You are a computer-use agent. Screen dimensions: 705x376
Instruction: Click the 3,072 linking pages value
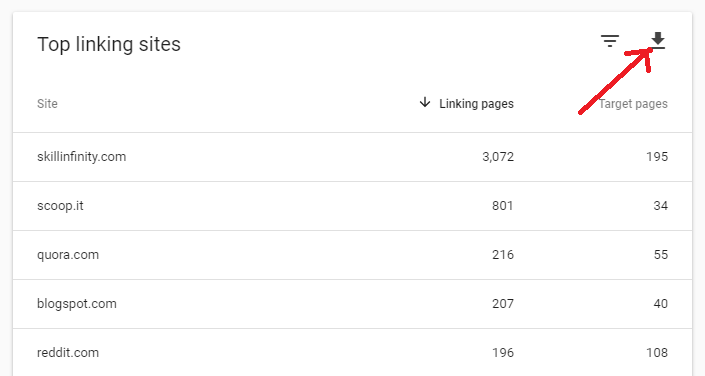(498, 157)
